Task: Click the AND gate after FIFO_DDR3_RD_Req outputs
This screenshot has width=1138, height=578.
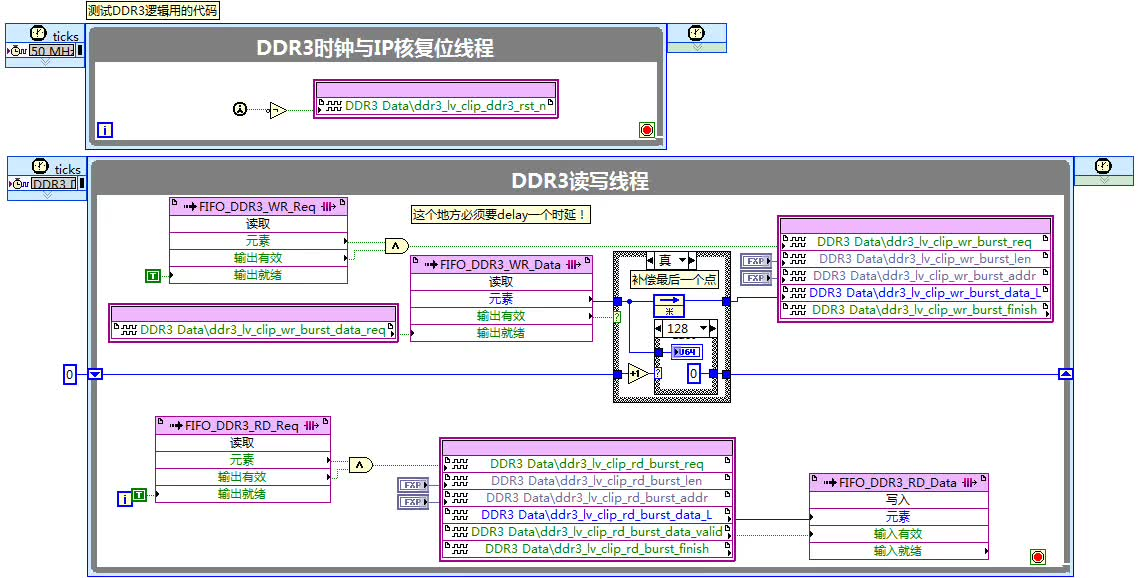Action: pos(361,465)
